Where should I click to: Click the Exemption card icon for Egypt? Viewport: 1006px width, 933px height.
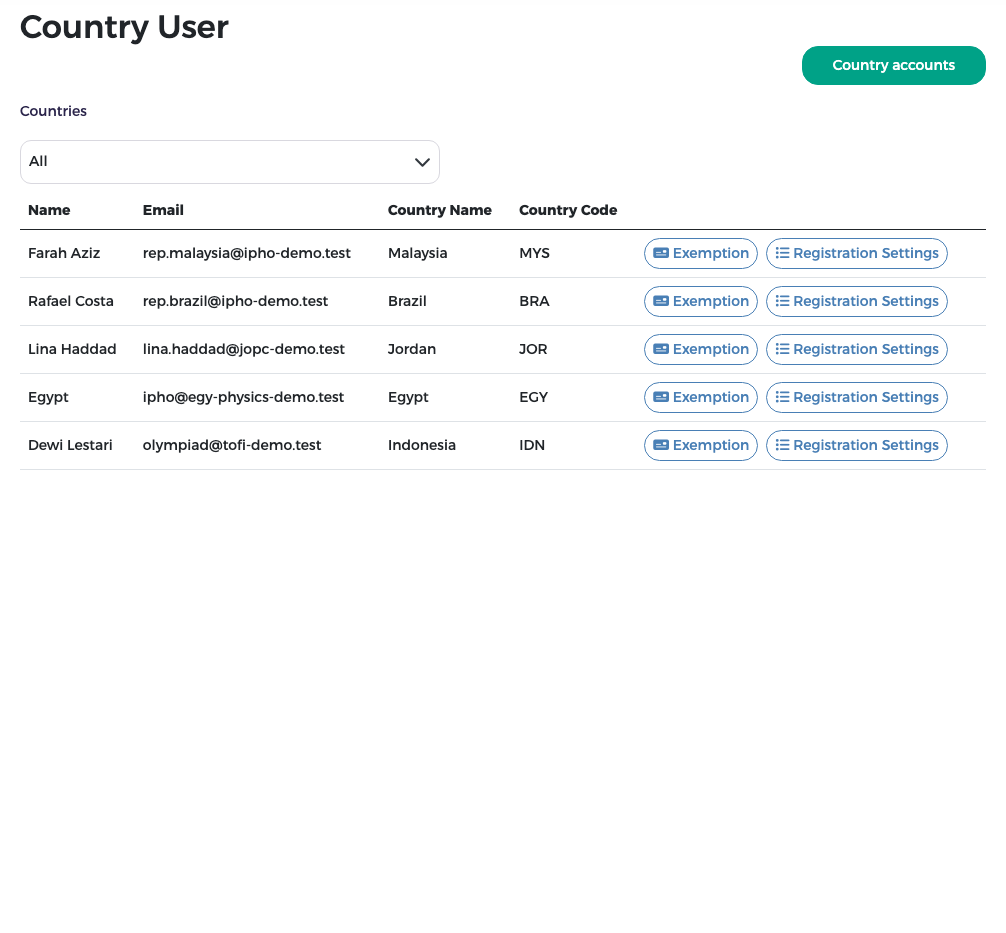point(661,398)
